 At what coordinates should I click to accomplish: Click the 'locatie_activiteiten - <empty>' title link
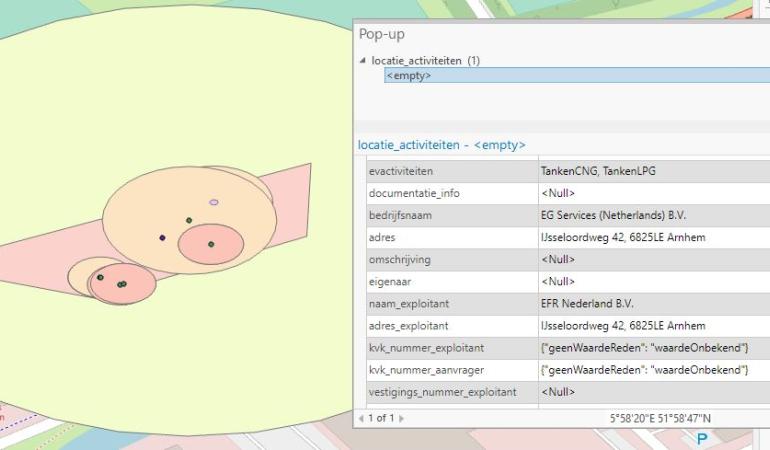click(441, 145)
